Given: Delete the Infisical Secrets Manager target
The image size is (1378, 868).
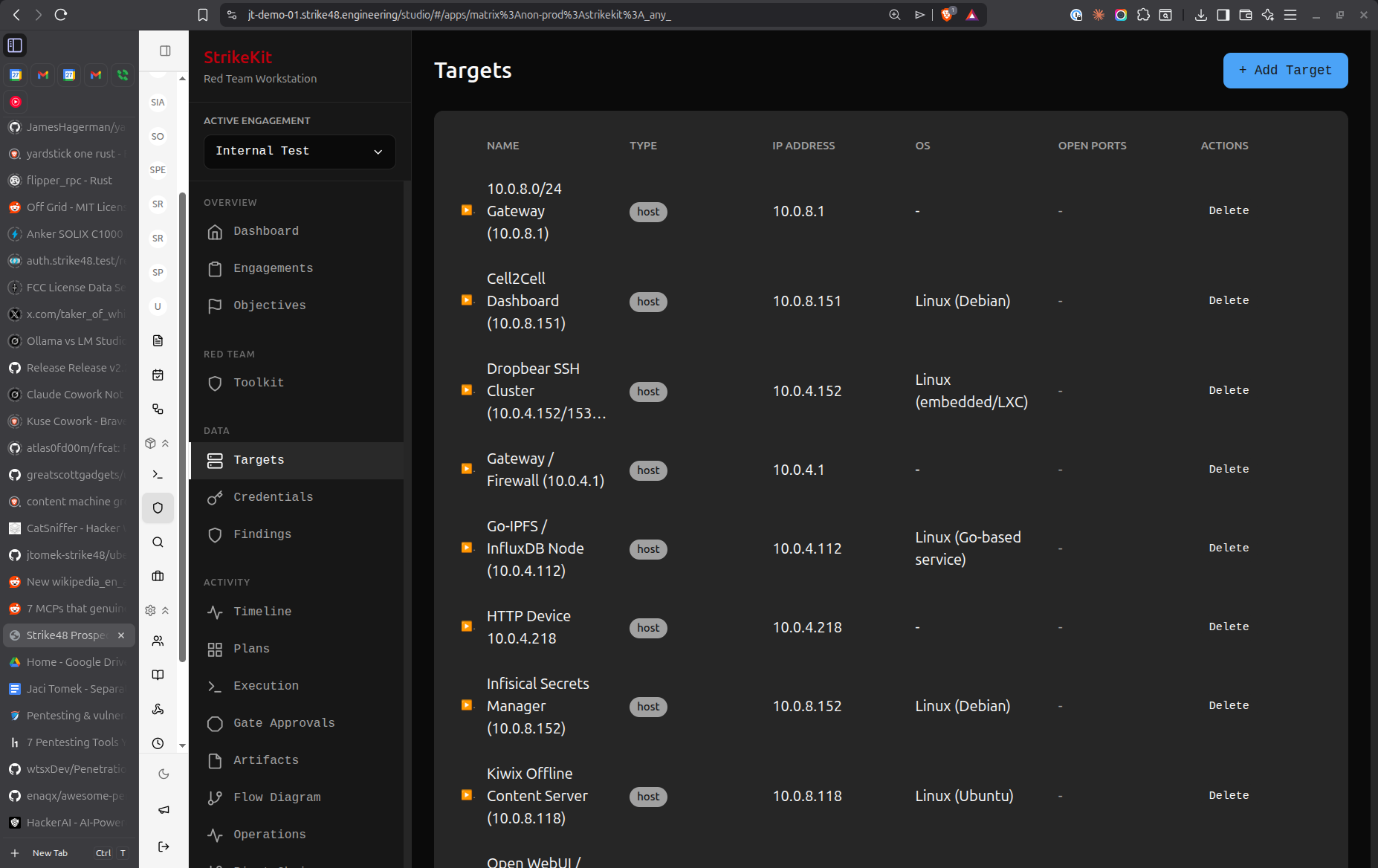Looking at the screenshot, I should point(1229,705).
